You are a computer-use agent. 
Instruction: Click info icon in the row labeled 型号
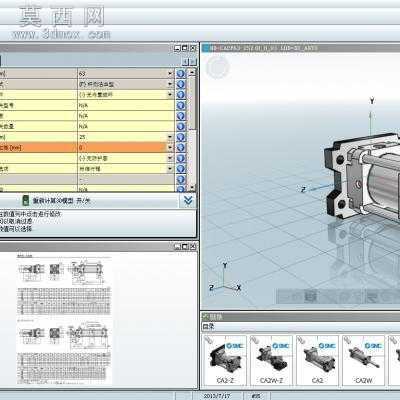(x=181, y=105)
